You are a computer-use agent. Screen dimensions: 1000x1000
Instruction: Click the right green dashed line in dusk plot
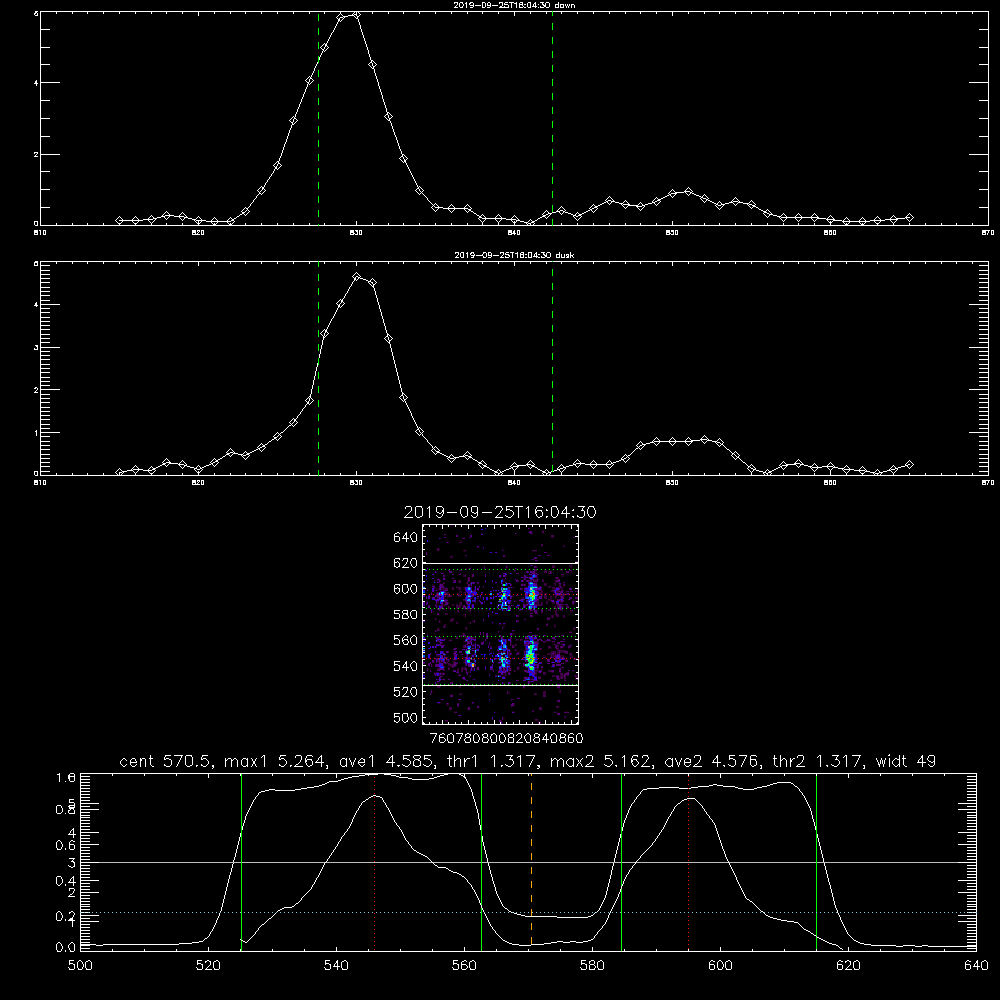[x=552, y=368]
